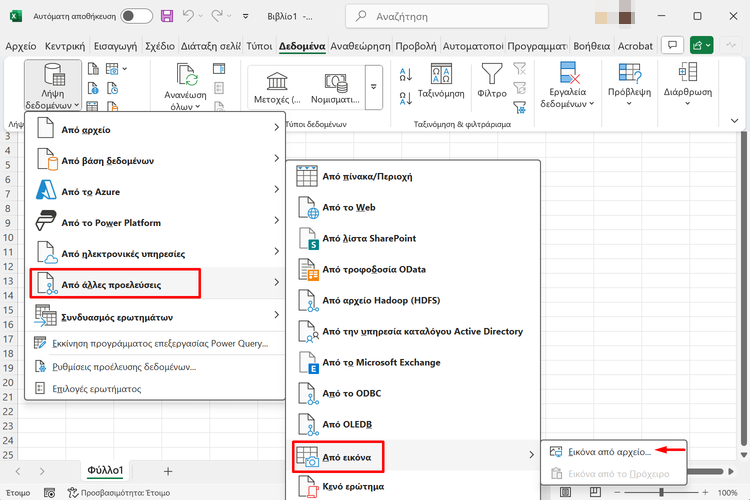Open the comments pane icon
The width and height of the screenshot is (750, 500).
(672, 45)
